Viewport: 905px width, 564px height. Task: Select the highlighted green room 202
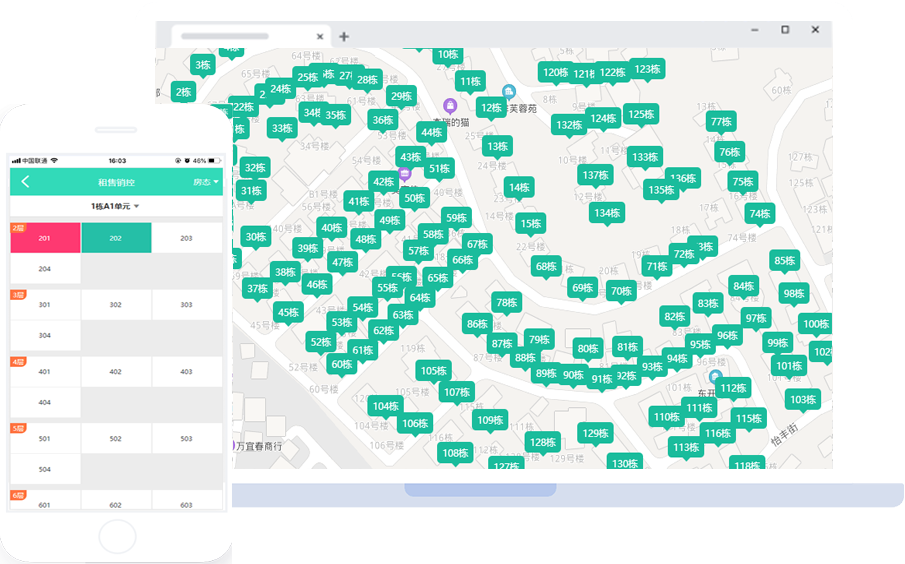pyautogui.click(x=116, y=238)
